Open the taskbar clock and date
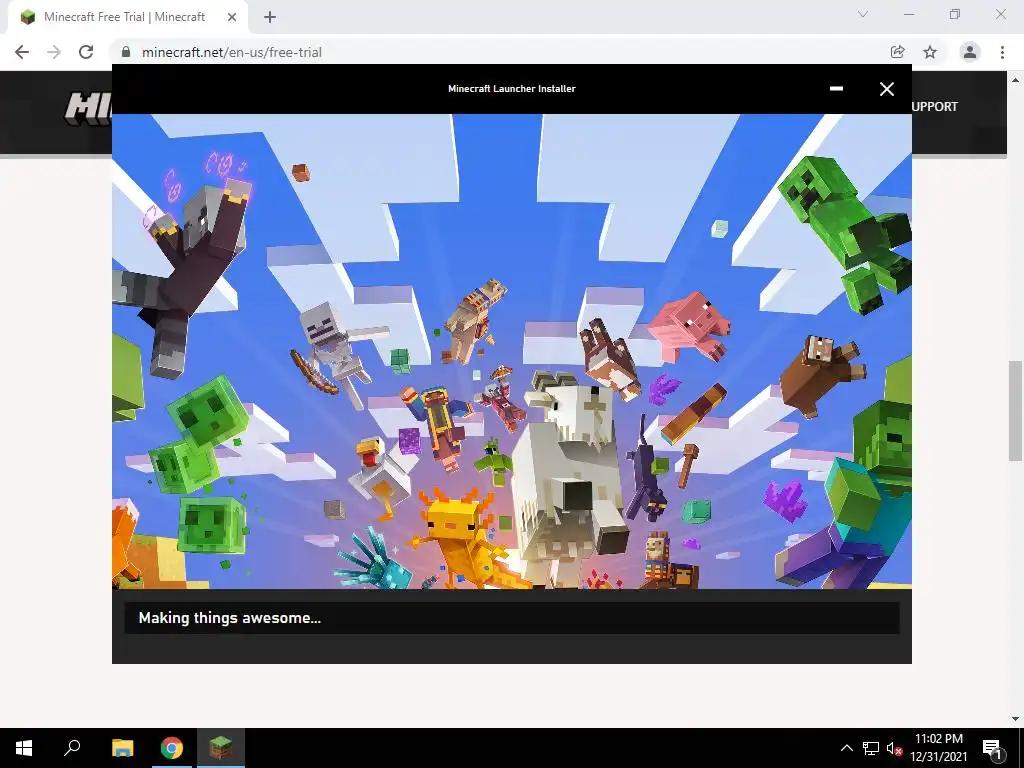1024x768 pixels. [938, 748]
